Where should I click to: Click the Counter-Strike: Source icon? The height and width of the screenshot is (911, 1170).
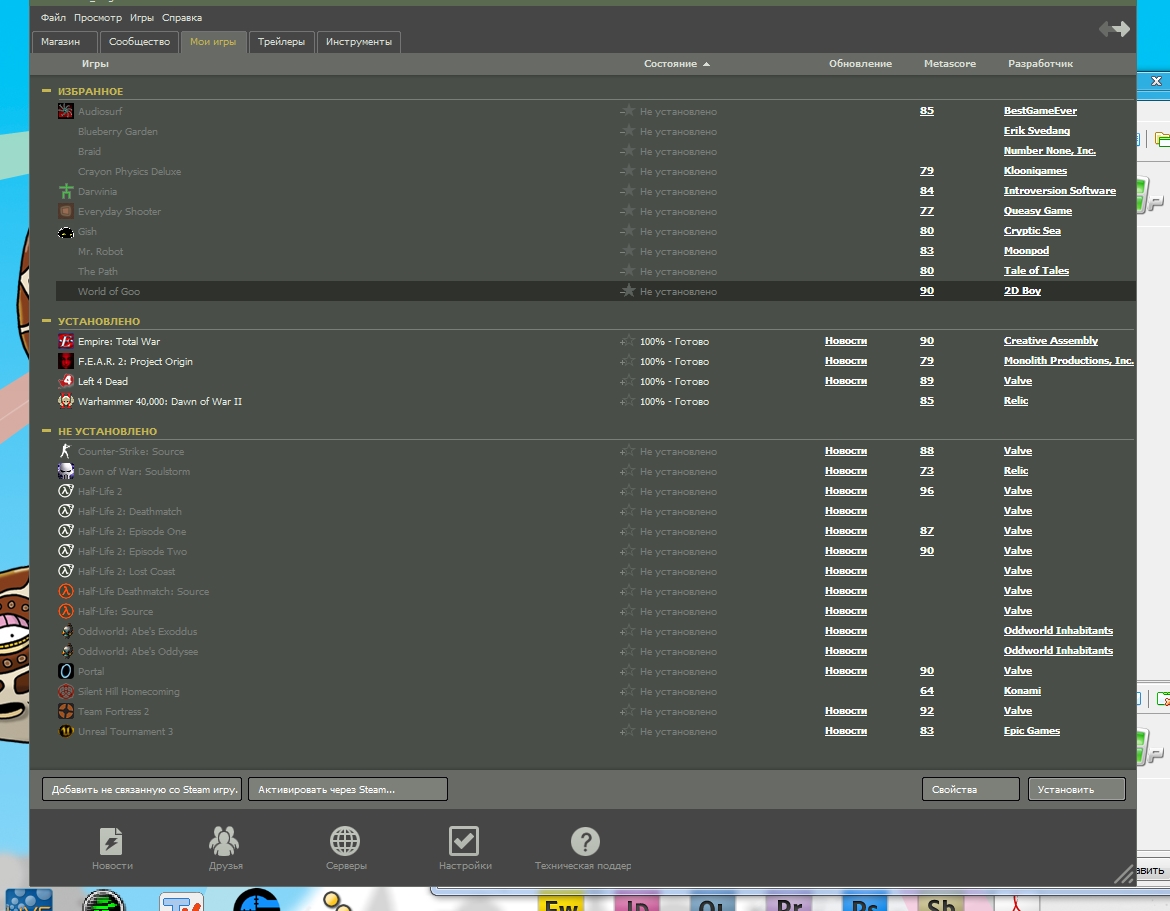(66, 451)
